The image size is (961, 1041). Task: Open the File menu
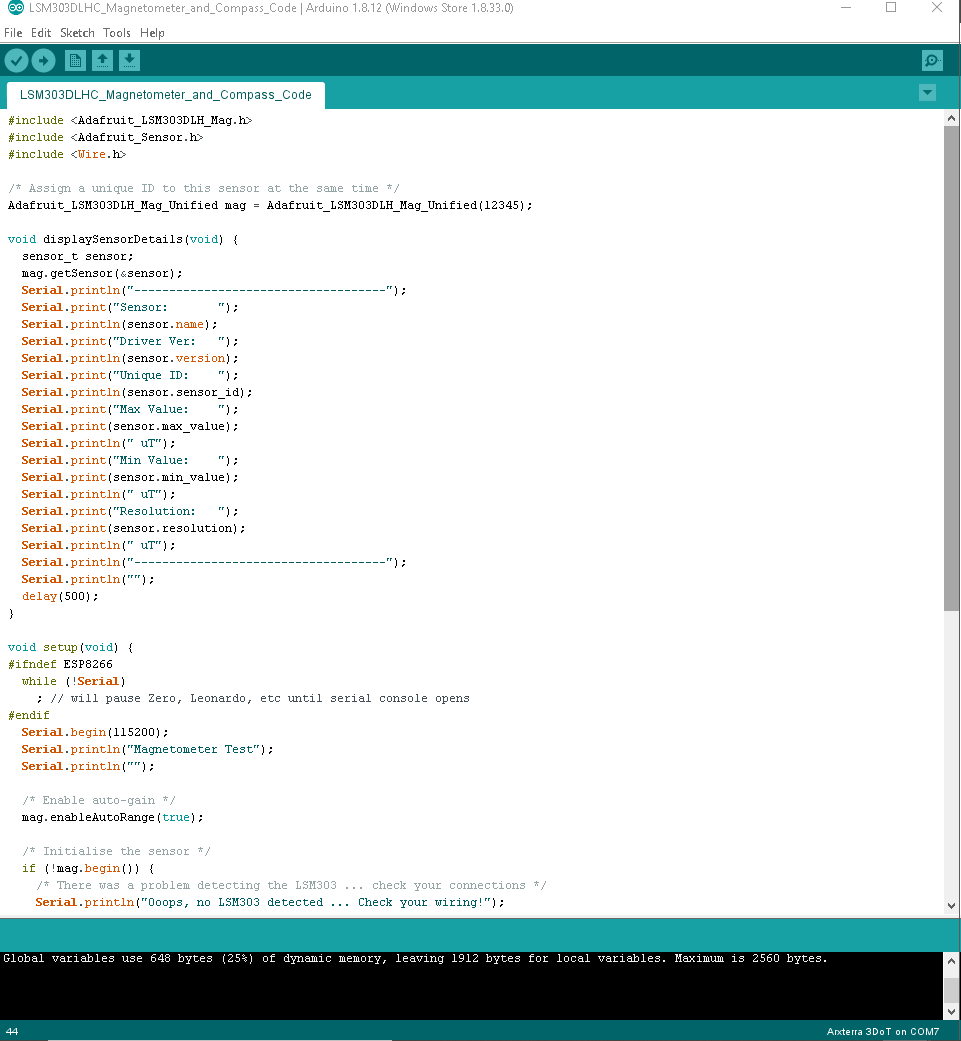coord(13,33)
